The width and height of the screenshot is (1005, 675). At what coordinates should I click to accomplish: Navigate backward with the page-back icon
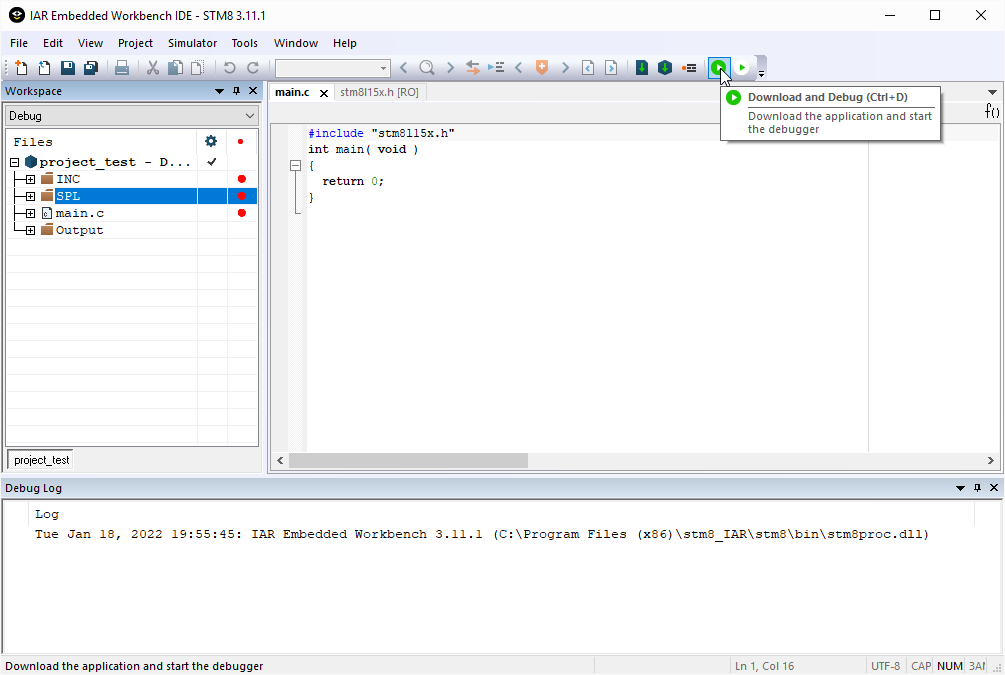(588, 67)
